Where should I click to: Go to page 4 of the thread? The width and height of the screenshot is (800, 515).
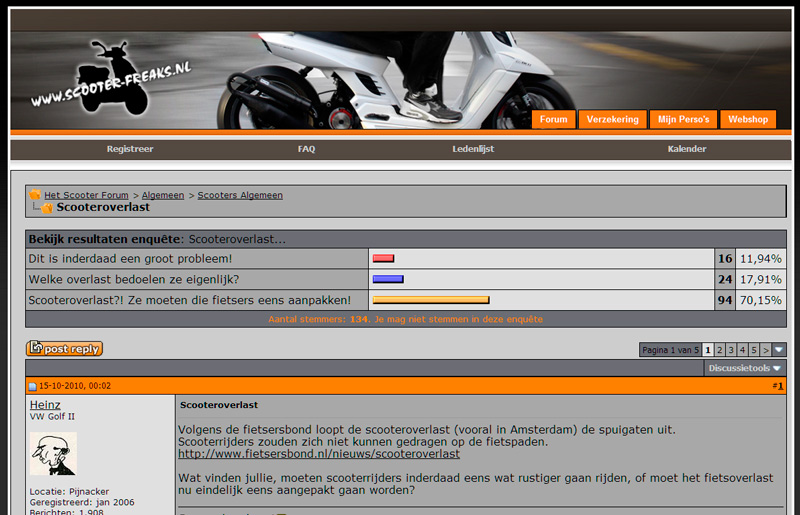point(742,350)
